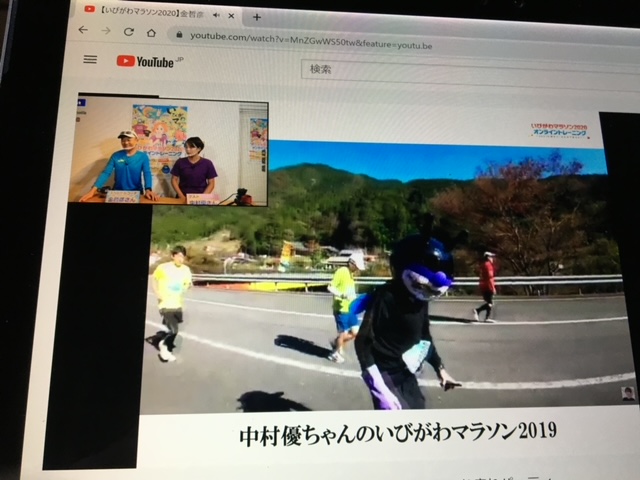Close the いびがわマラソン2020 tab
Screen dimensions: 640x480
click(231, 16)
